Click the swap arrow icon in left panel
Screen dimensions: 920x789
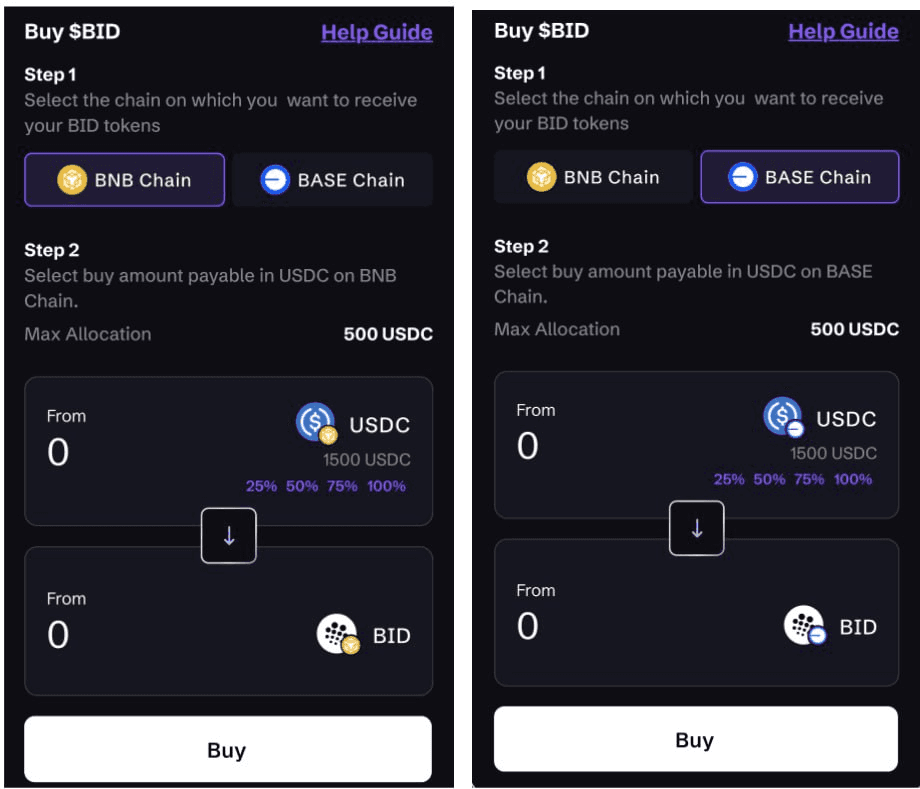click(228, 535)
